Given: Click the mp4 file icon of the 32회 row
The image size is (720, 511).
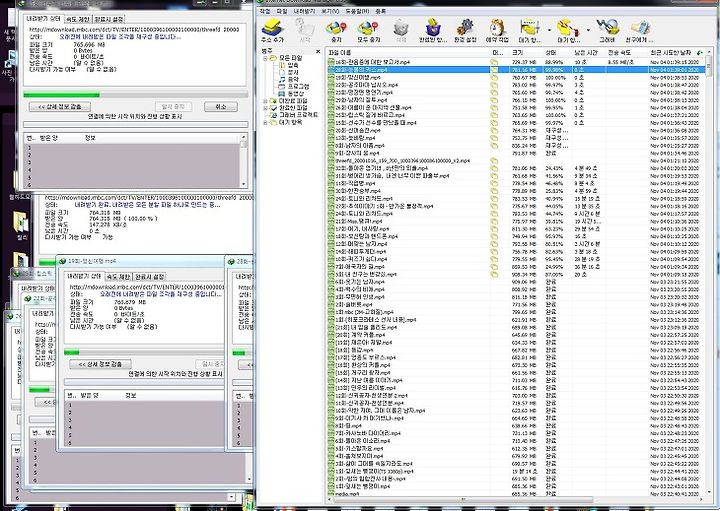Looking at the screenshot, I should click(x=331, y=168).
